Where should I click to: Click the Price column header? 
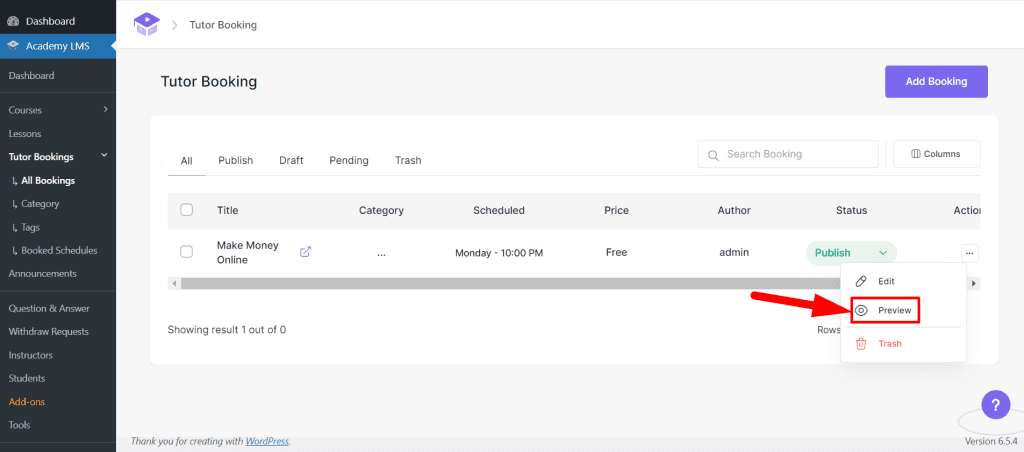[x=616, y=210]
